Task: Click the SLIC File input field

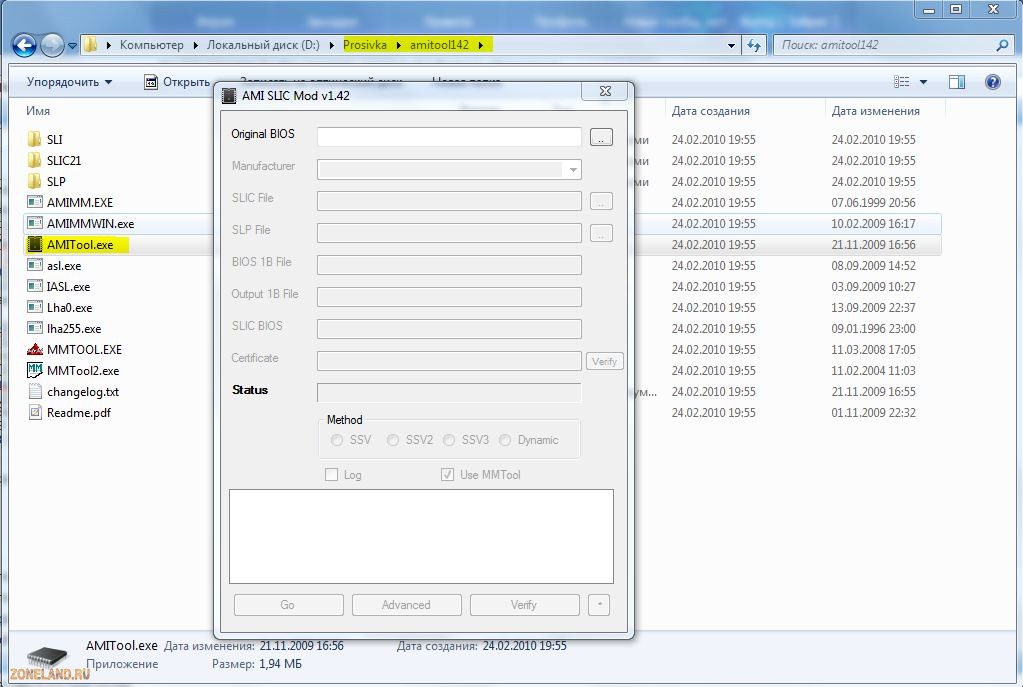Action: pos(449,201)
